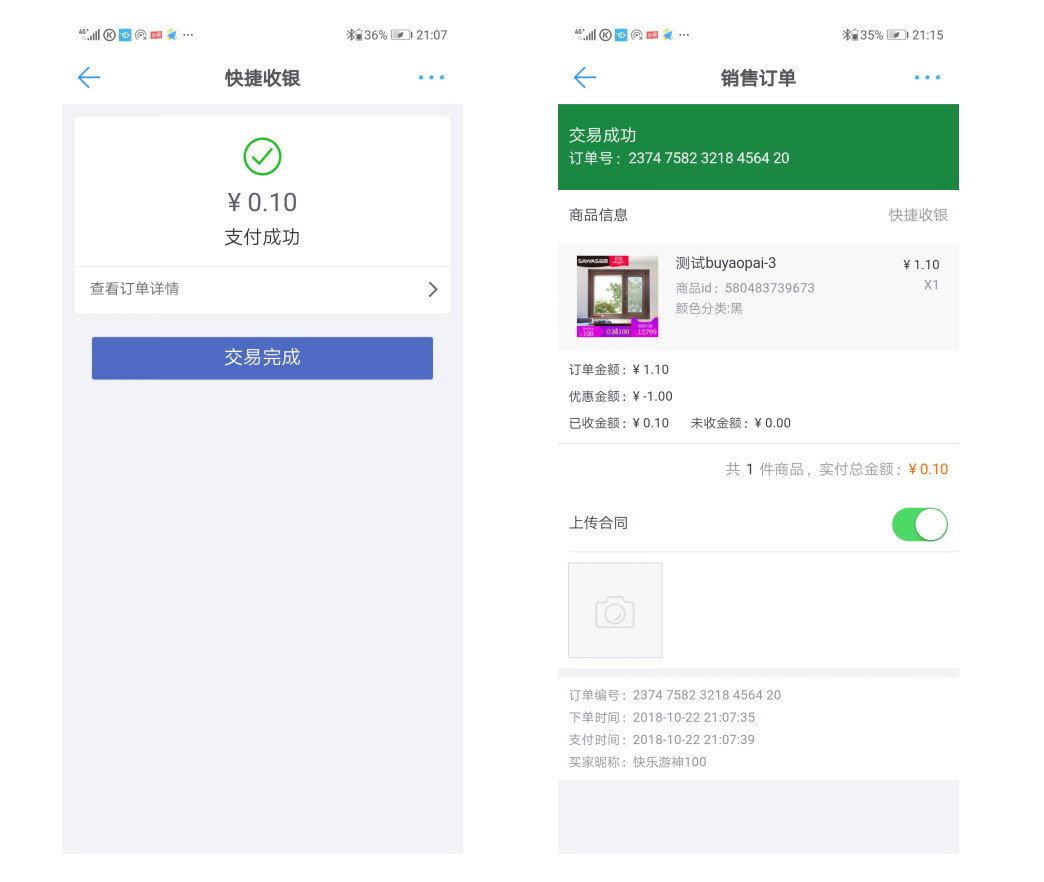Go back from the 快捷收银 screen

click(89, 78)
